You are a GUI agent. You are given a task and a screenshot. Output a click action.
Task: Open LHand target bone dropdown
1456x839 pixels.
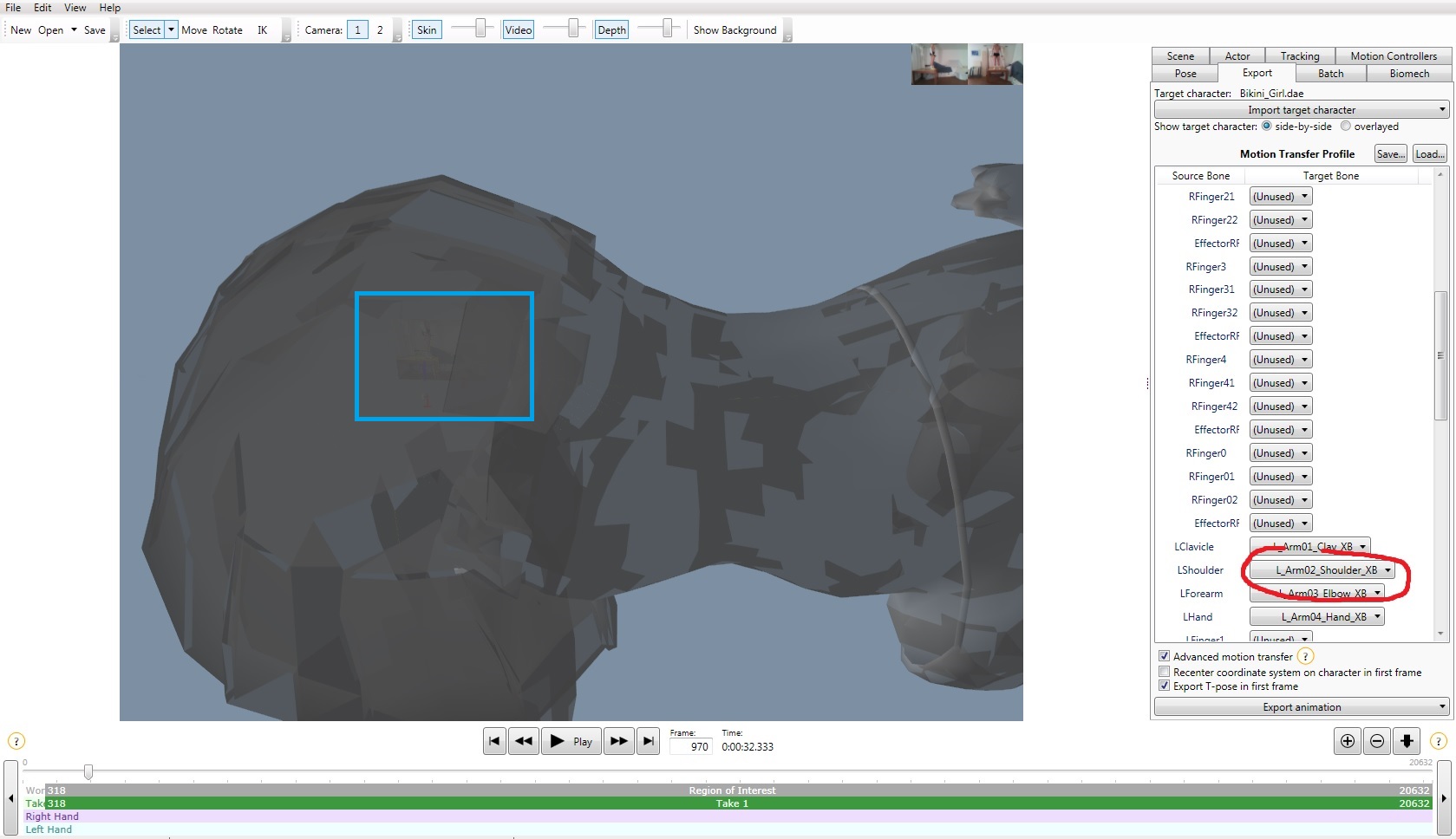tap(1316, 617)
